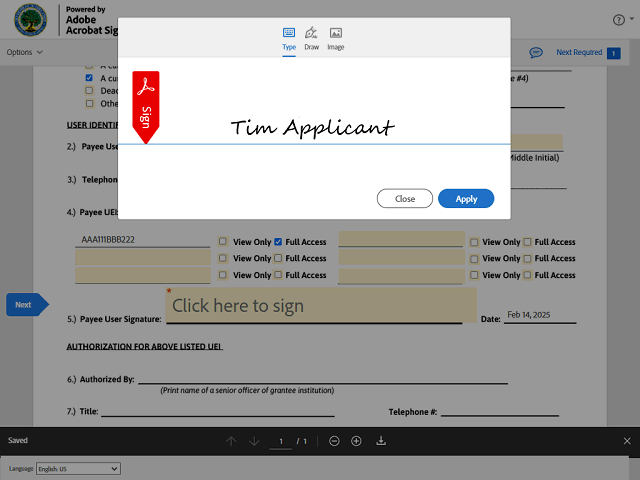The image size is (640, 480).
Task: Check View Only in third right UEI row
Action: (x=474, y=275)
